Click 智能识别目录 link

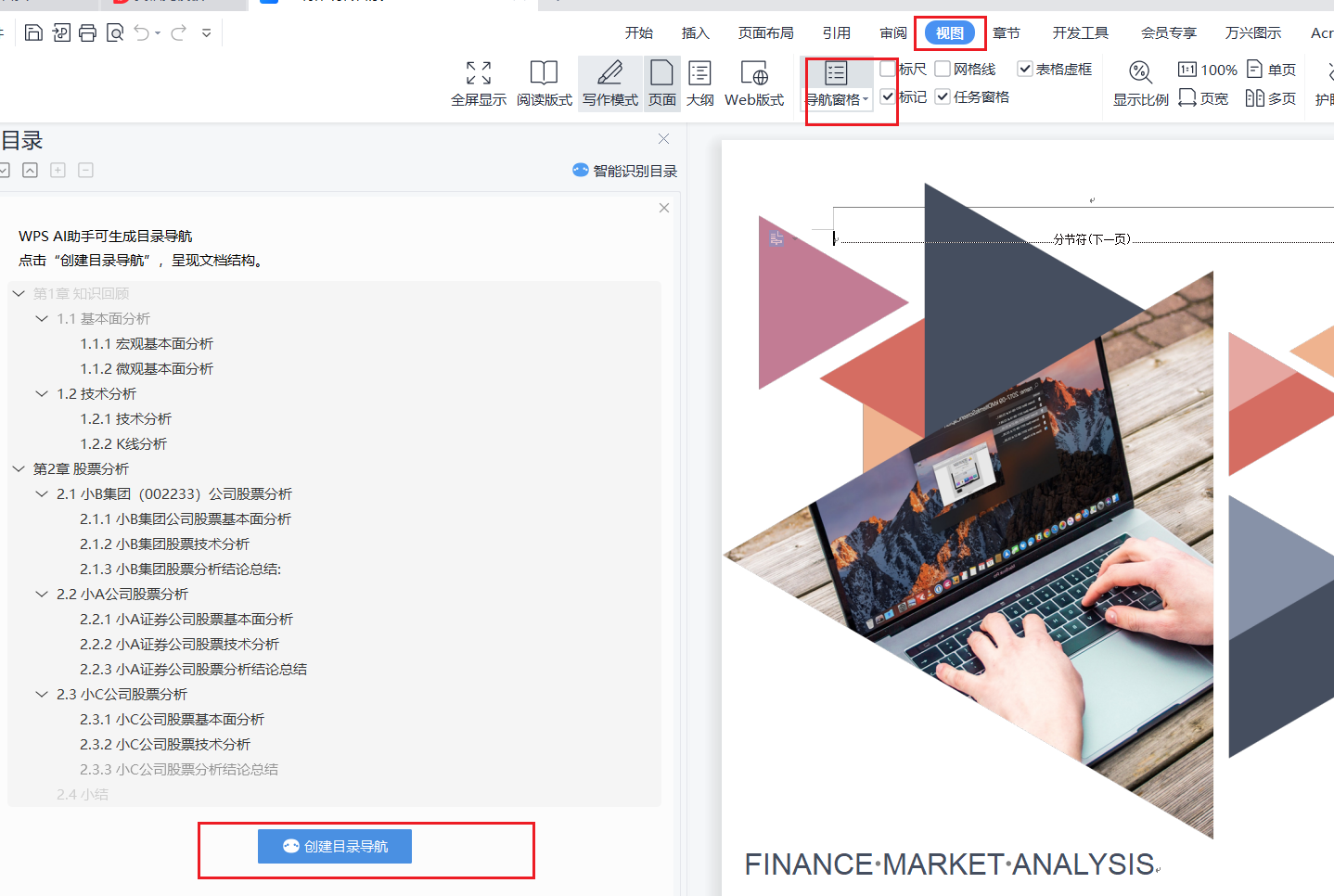coord(625,171)
